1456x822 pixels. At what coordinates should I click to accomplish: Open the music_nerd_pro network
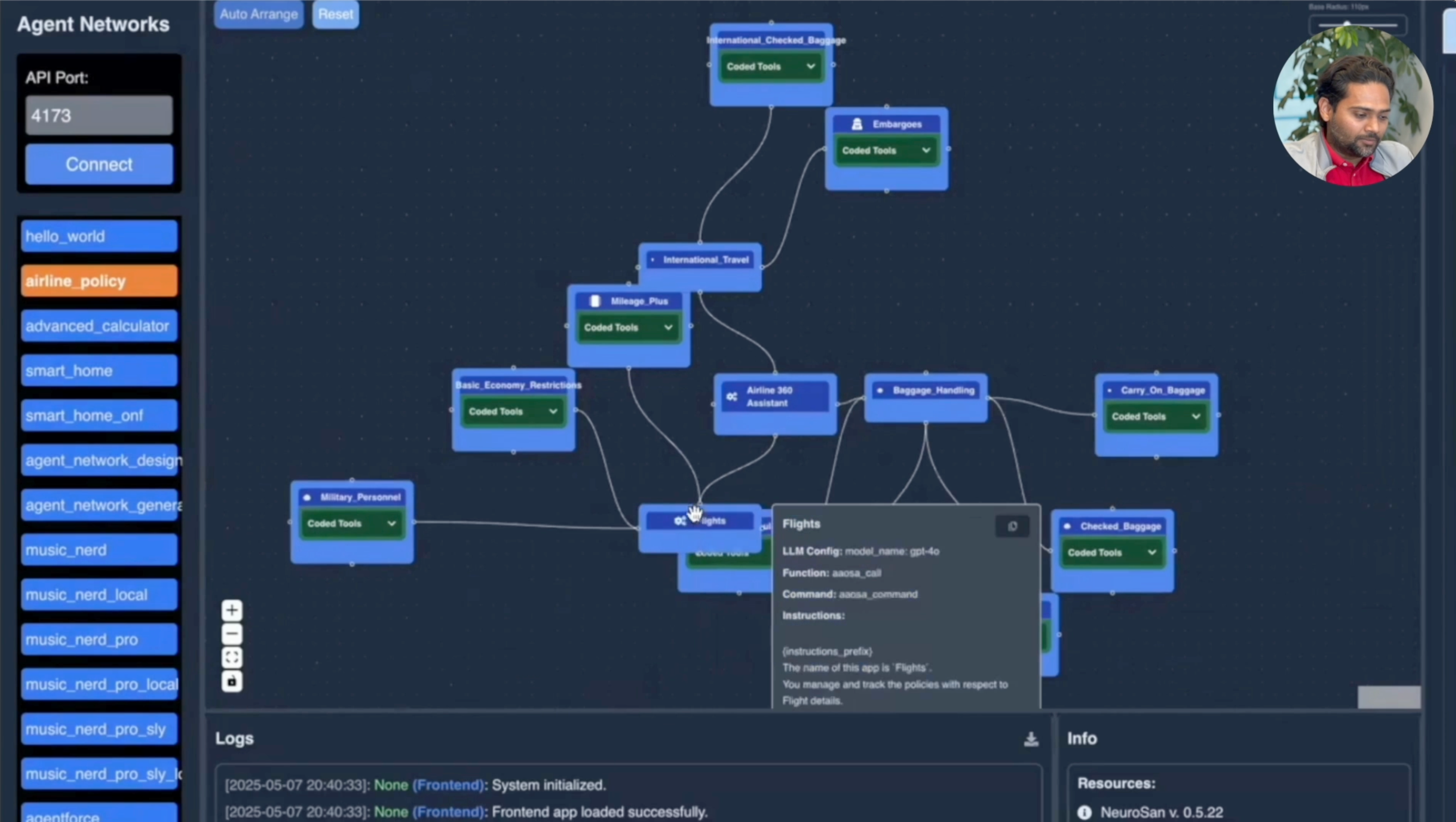coord(99,639)
